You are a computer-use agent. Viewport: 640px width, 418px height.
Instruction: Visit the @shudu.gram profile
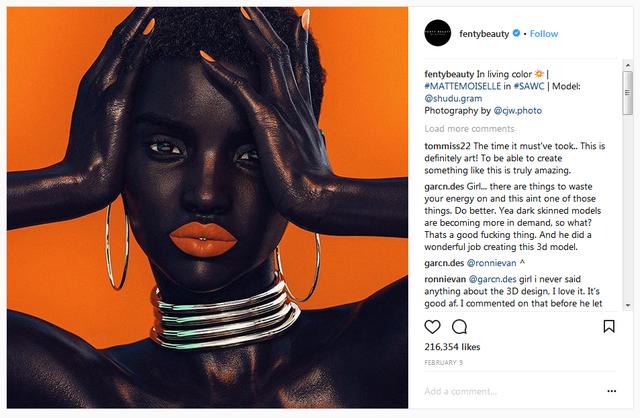coord(453,98)
